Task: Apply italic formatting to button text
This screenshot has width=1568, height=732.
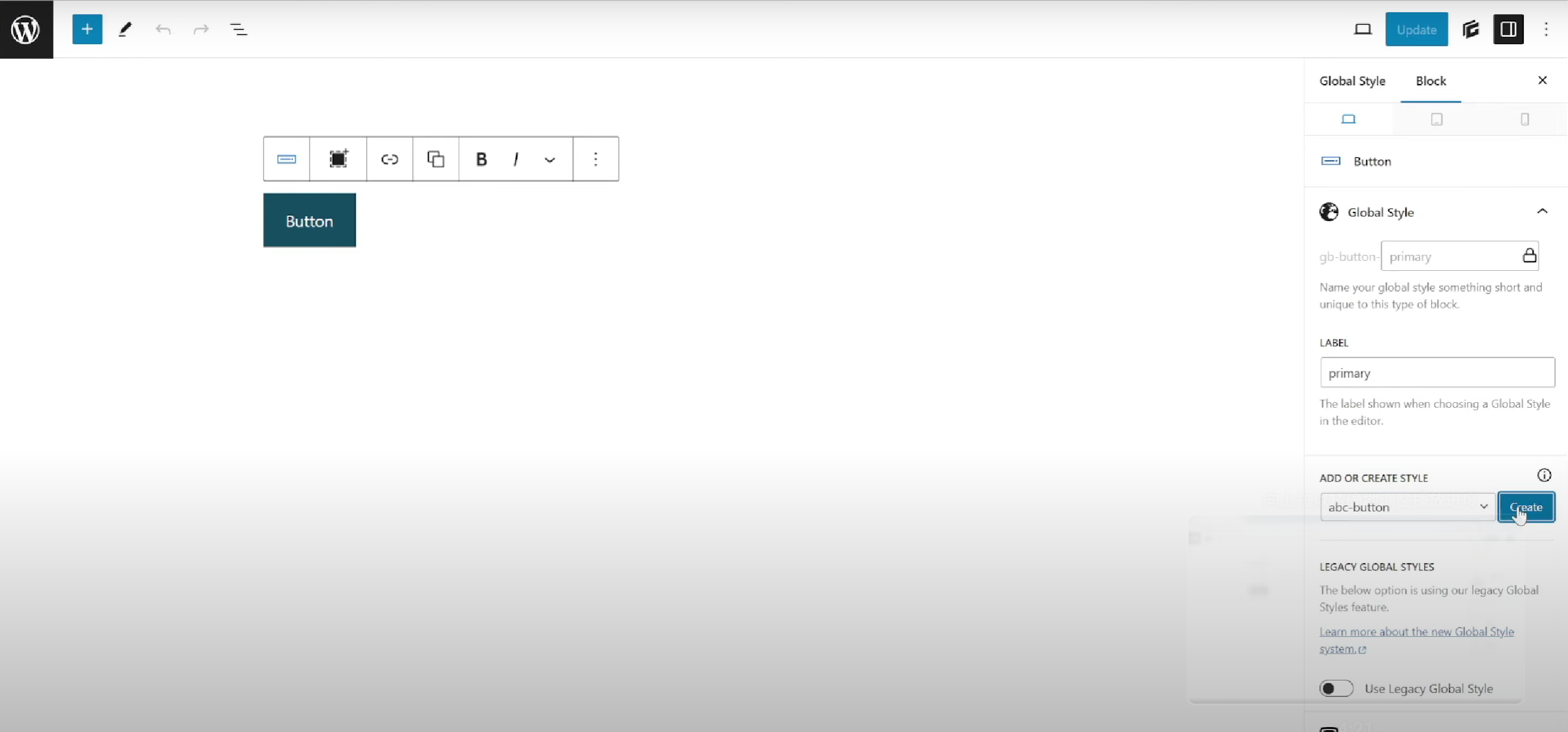Action: click(516, 160)
